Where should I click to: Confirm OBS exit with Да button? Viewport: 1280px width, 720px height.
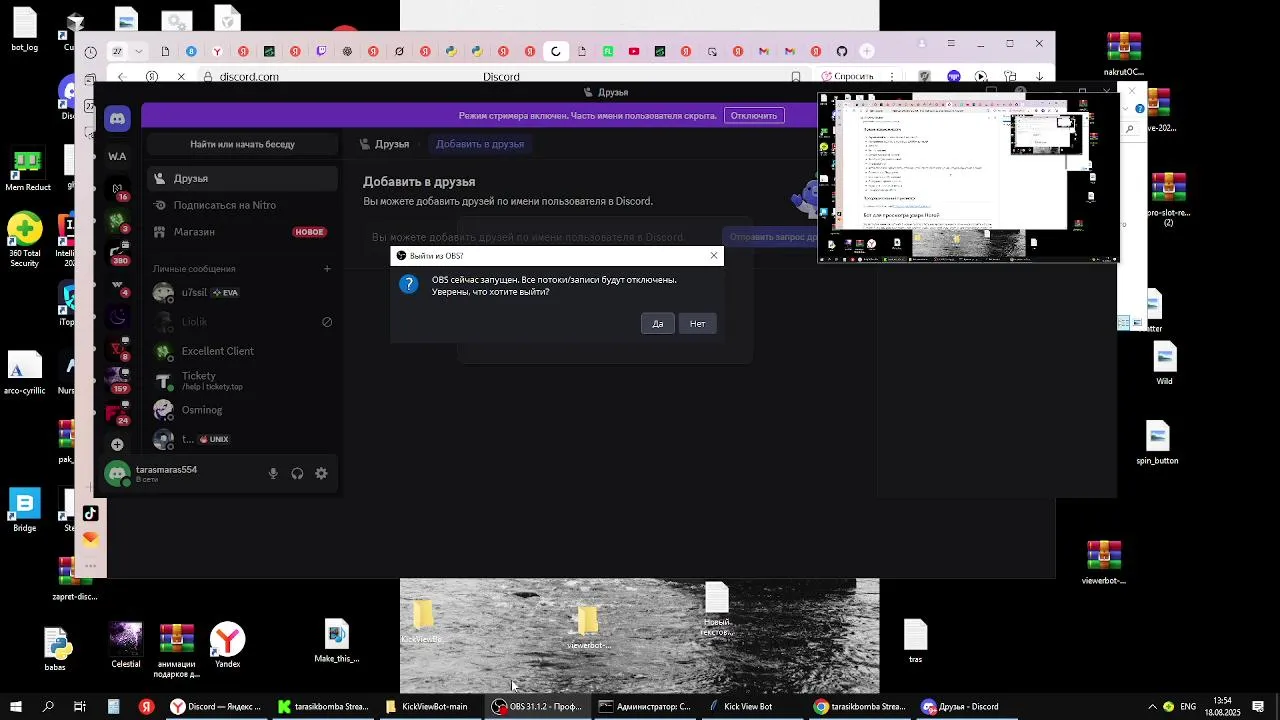[657, 323]
